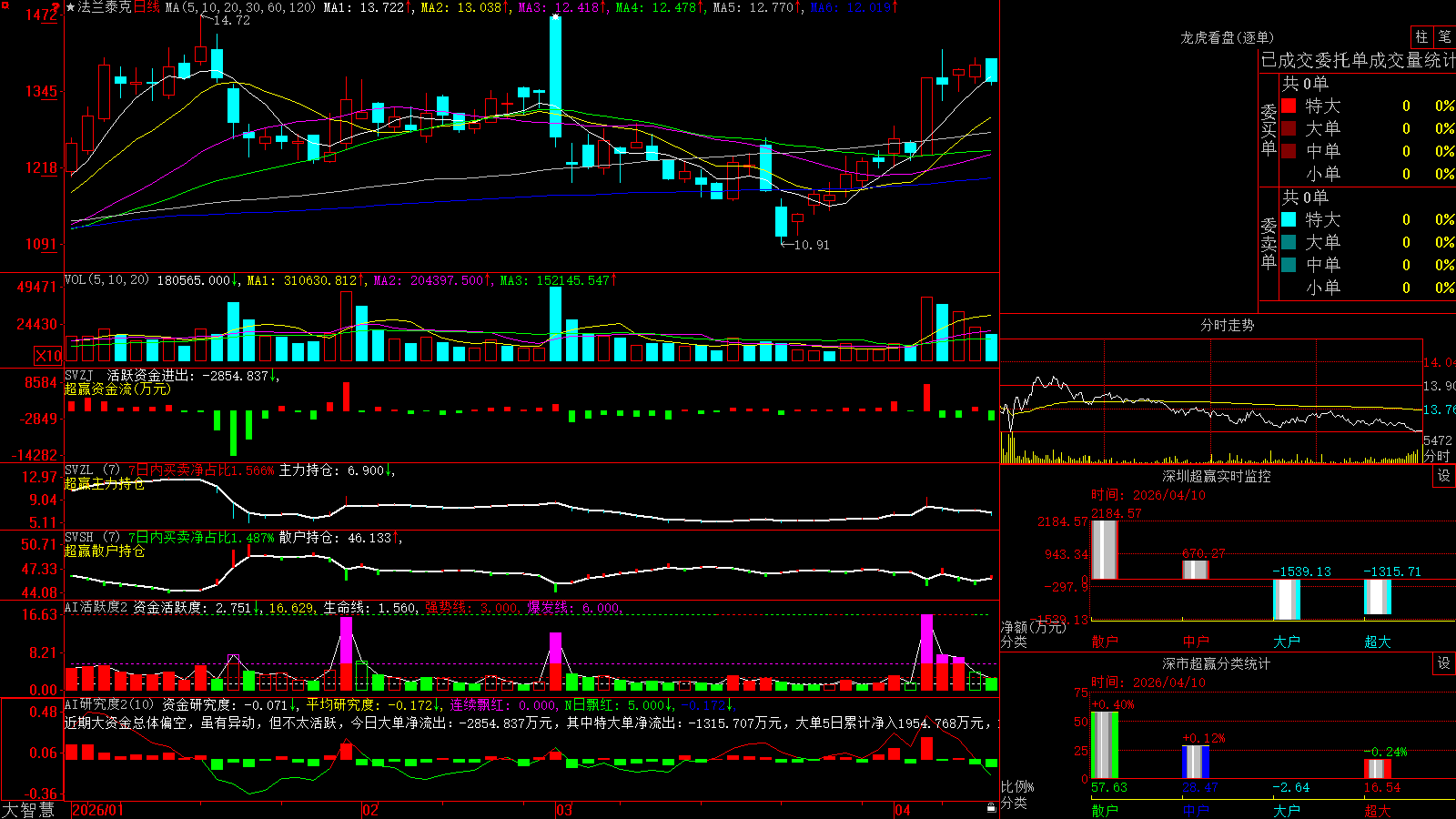Click the 深圳超赢实时监控 panel title

(1217, 476)
